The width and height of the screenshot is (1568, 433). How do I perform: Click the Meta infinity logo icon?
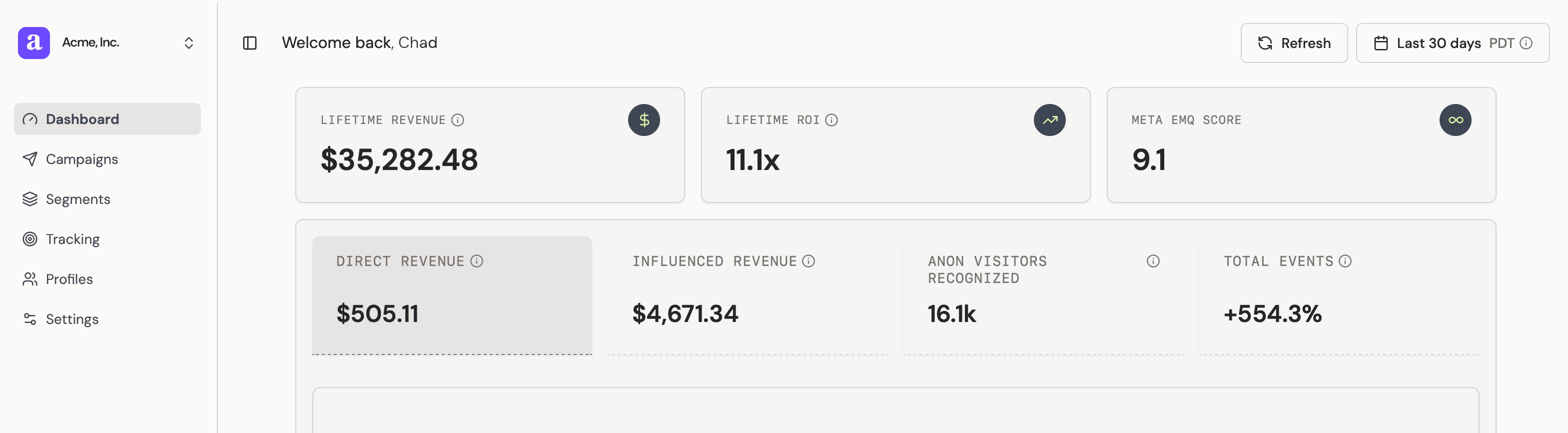pyautogui.click(x=1455, y=120)
